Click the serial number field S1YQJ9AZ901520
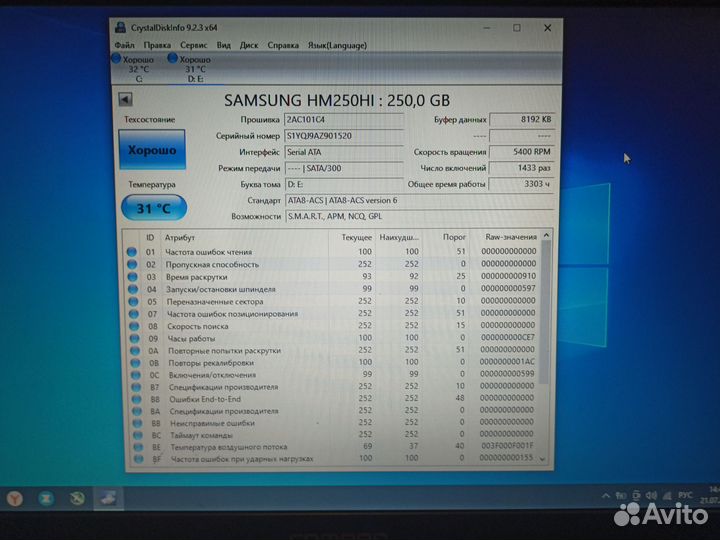720x540 pixels. pyautogui.click(x=343, y=136)
